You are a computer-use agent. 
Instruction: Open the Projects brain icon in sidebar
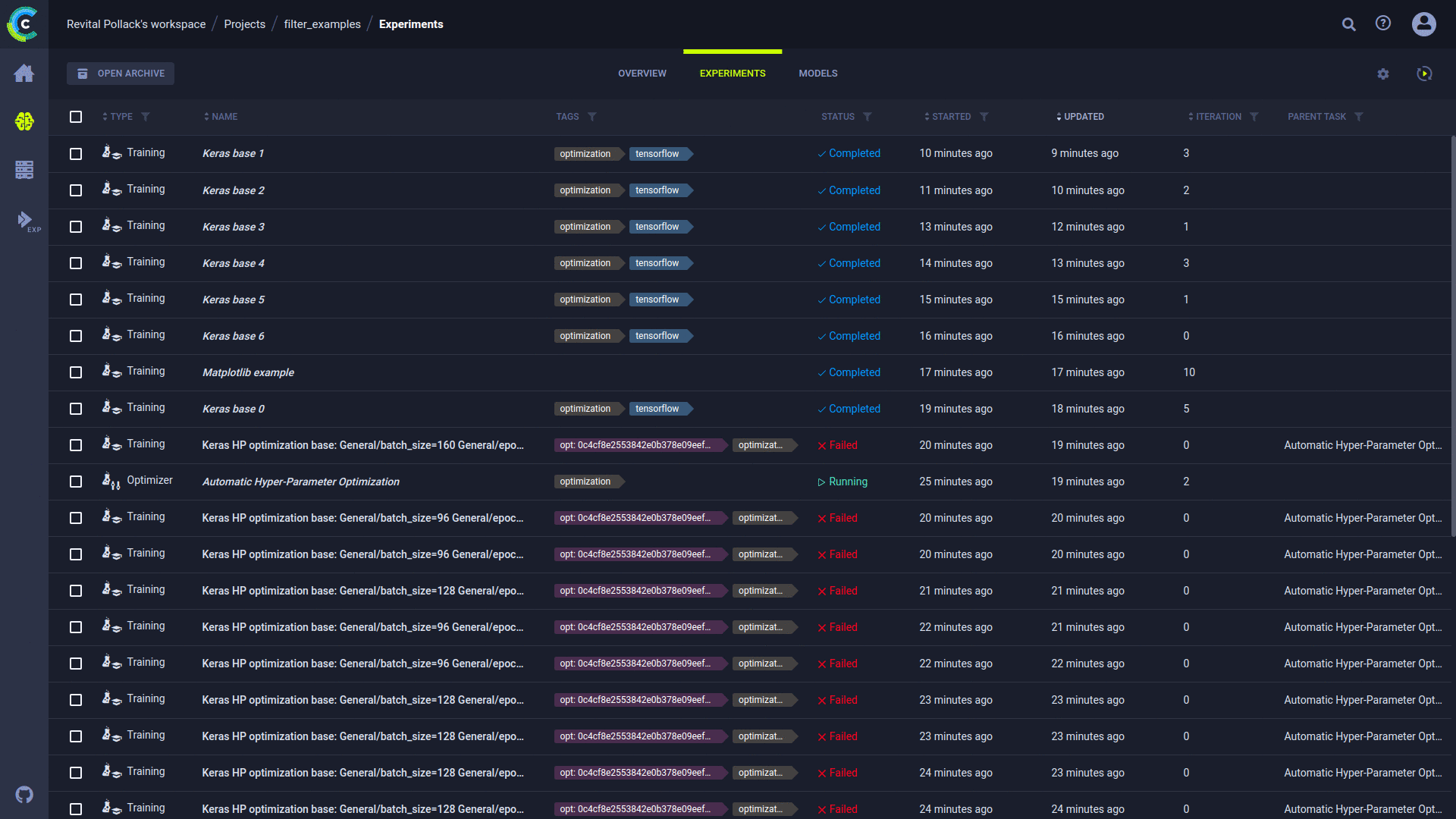pyautogui.click(x=24, y=121)
